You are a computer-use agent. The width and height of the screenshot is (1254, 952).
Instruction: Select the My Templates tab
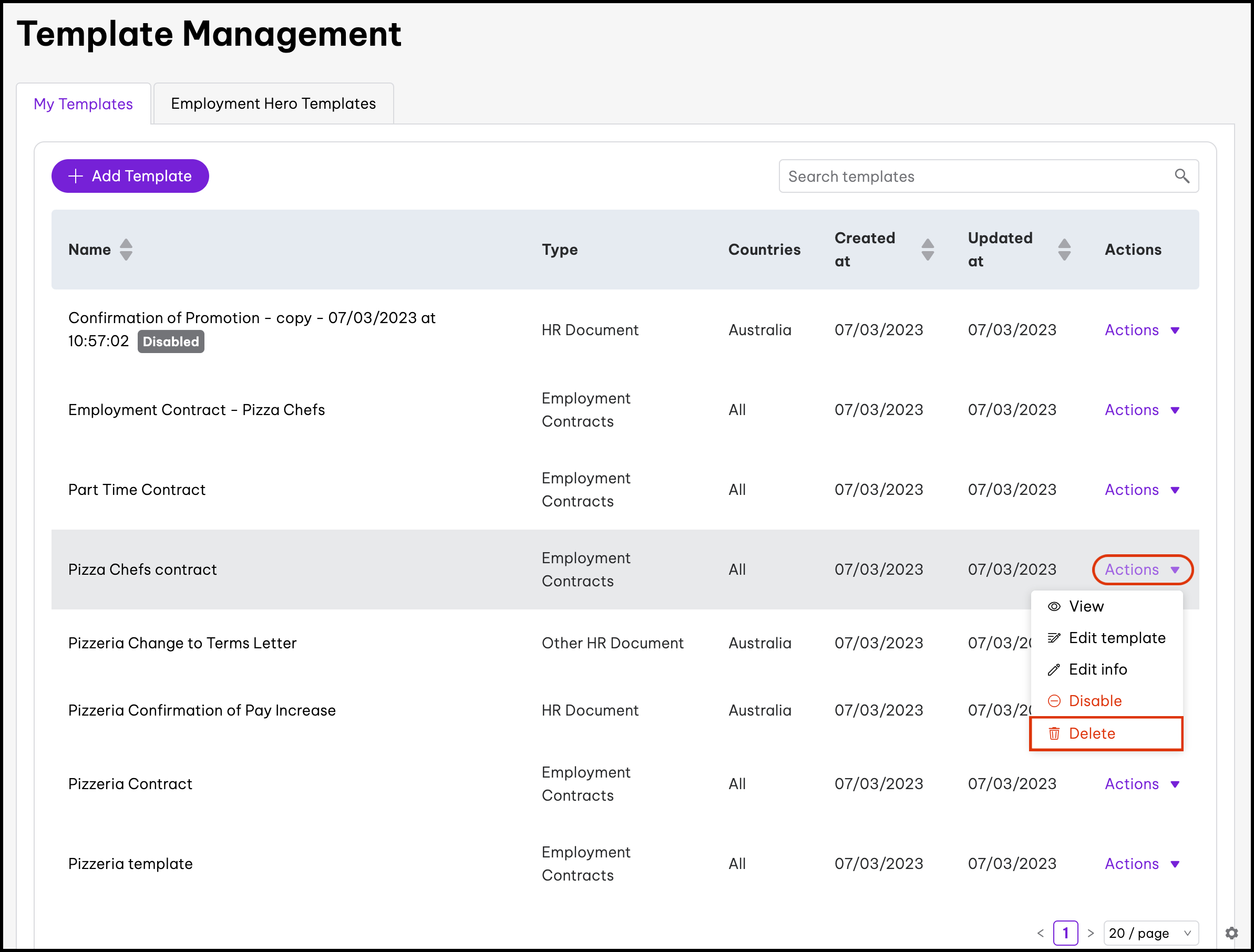pyautogui.click(x=84, y=104)
